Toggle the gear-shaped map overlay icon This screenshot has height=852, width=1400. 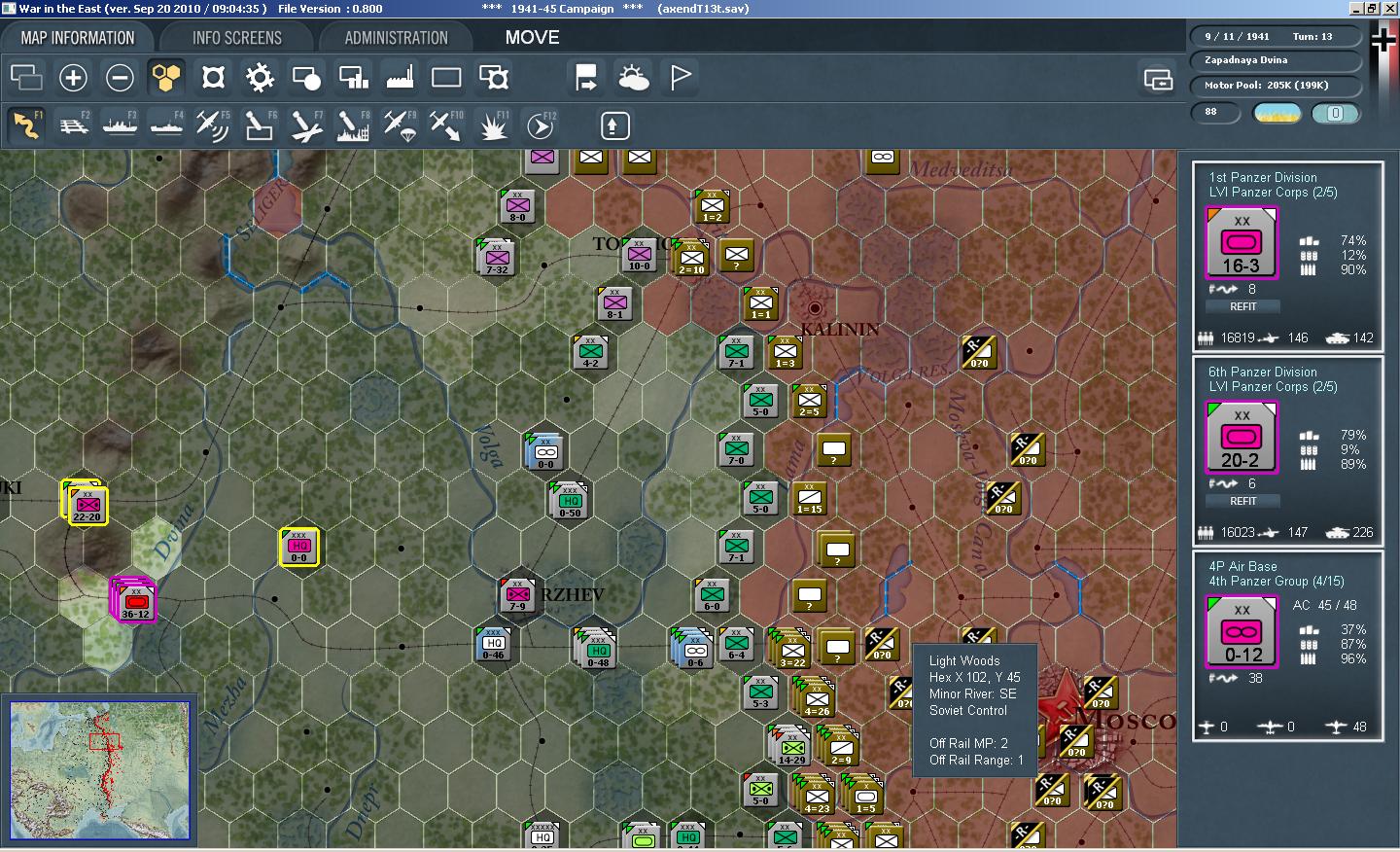point(260,77)
